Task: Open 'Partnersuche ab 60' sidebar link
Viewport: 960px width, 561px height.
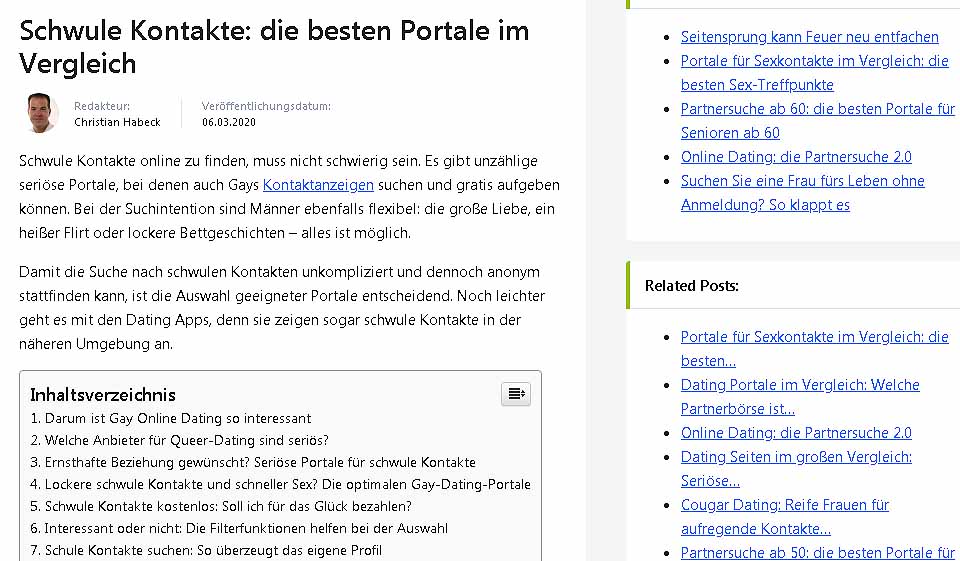Action: coord(817,109)
